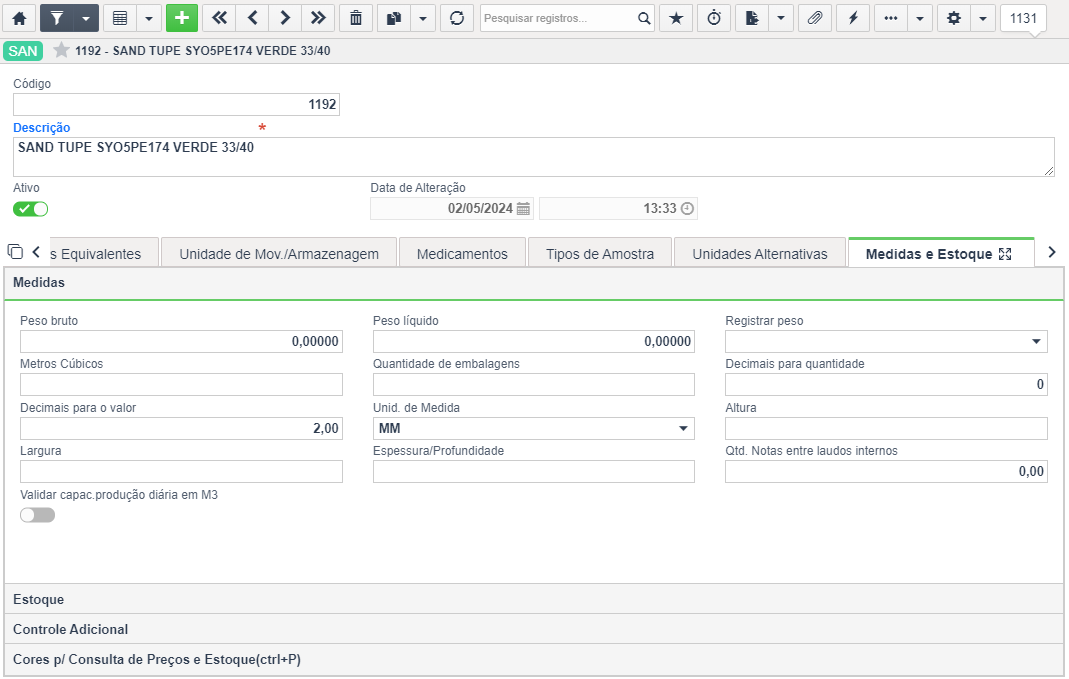The width and height of the screenshot is (1069, 679).
Task: Open attachments with paperclip icon
Action: click(815, 18)
